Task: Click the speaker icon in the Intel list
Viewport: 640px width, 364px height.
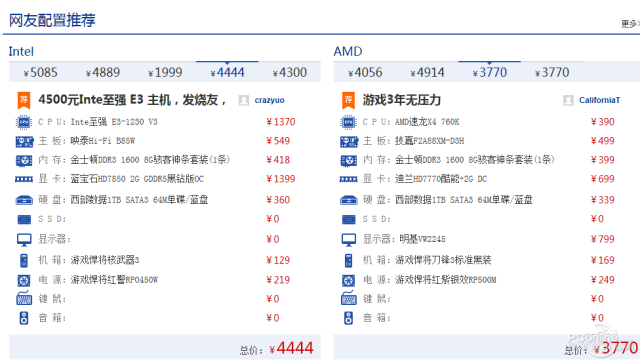Action: [24, 318]
